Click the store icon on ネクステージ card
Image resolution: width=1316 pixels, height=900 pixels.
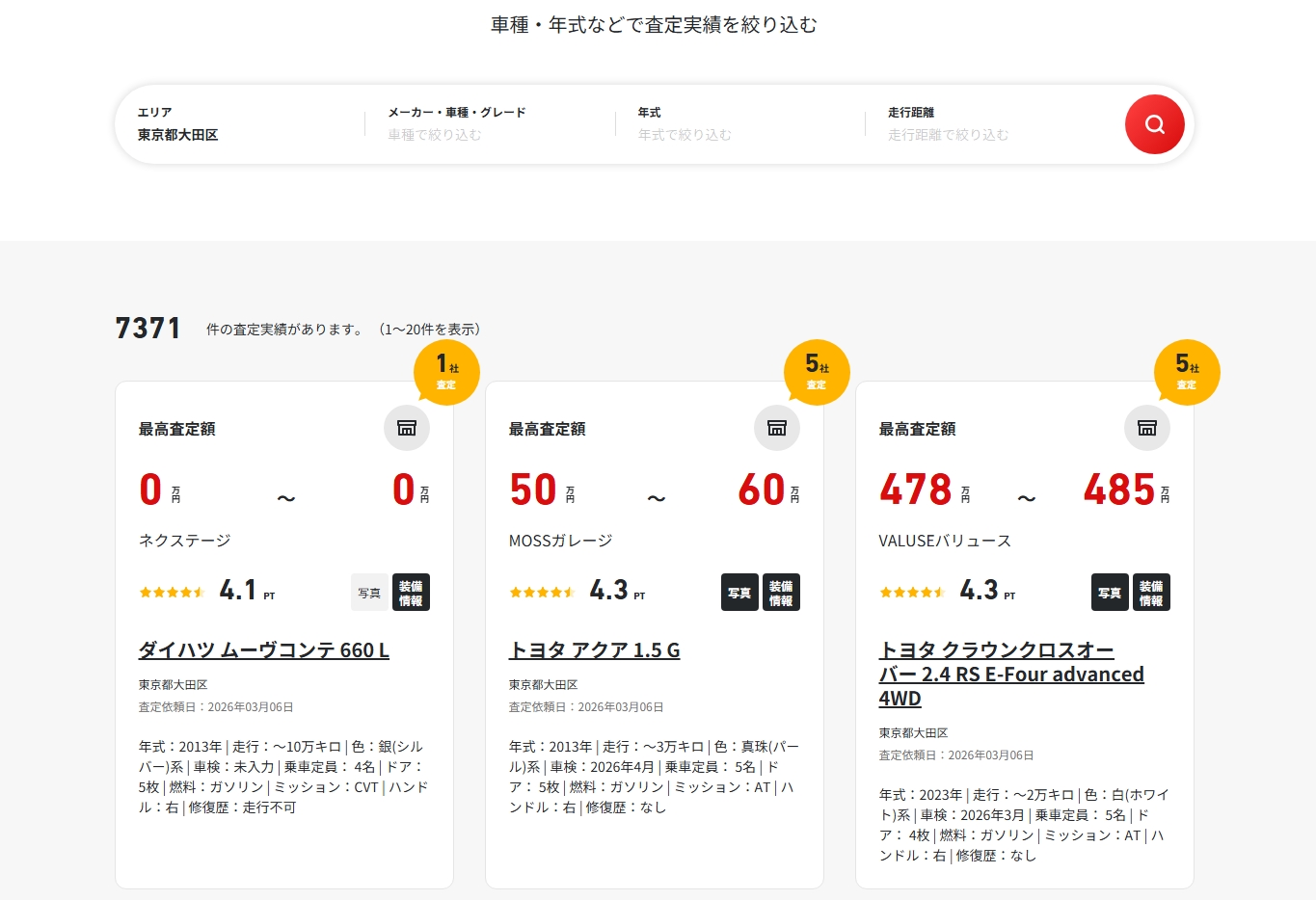tap(407, 428)
